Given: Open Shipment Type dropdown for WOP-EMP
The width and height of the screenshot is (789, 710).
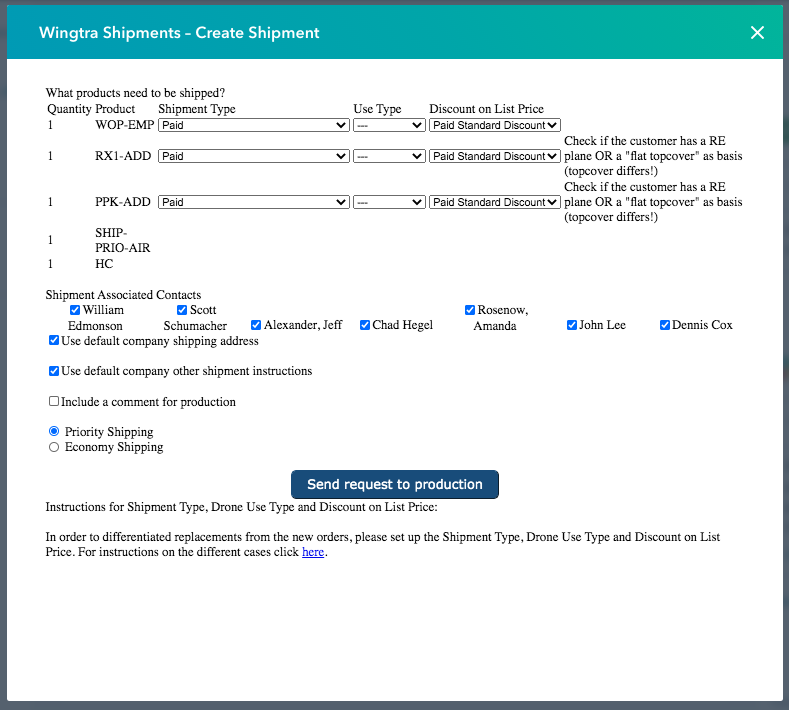Looking at the screenshot, I should pyautogui.click(x=253, y=126).
